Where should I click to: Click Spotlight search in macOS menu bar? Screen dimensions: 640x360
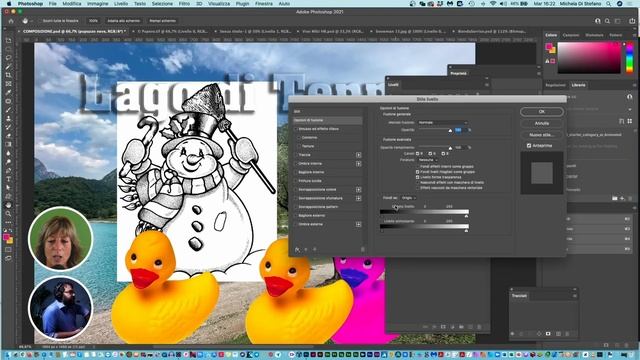click(x=609, y=4)
